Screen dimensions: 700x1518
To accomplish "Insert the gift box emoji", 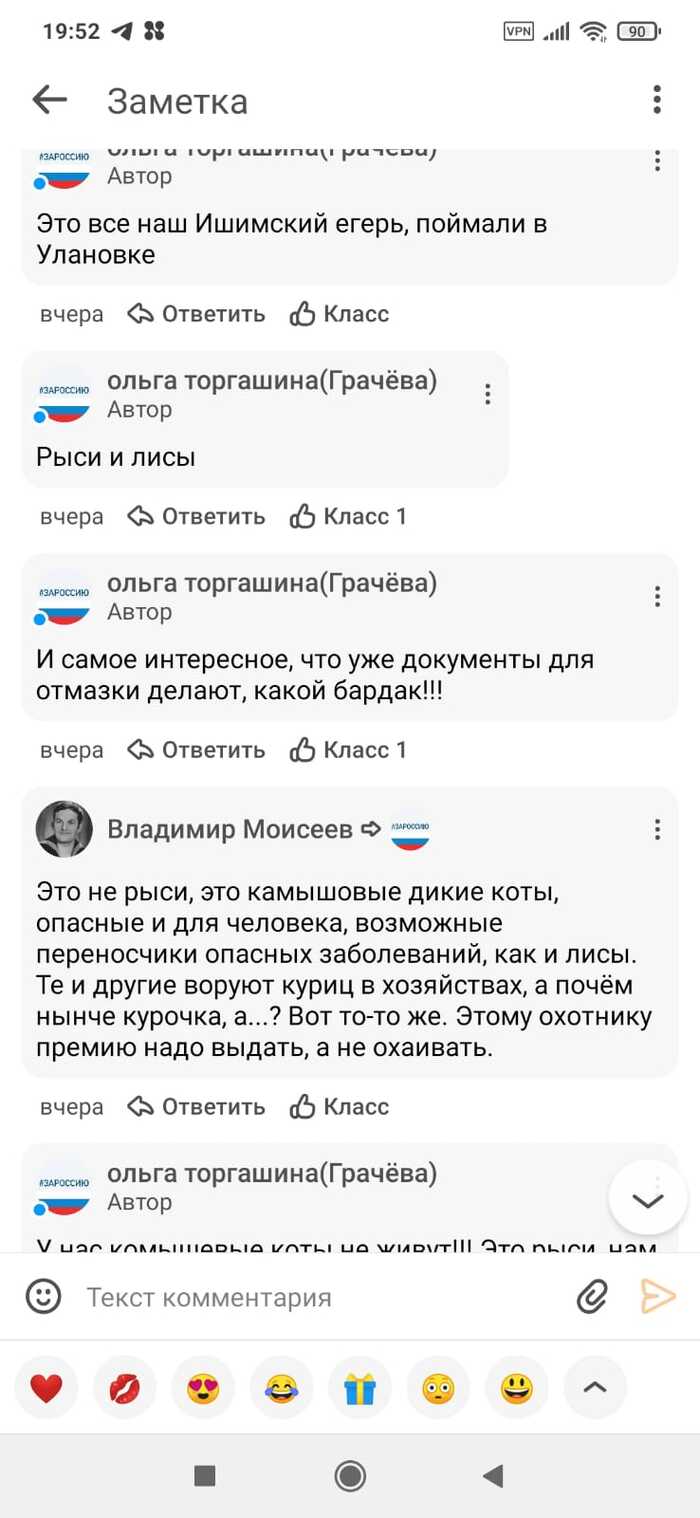I will [x=359, y=1387].
